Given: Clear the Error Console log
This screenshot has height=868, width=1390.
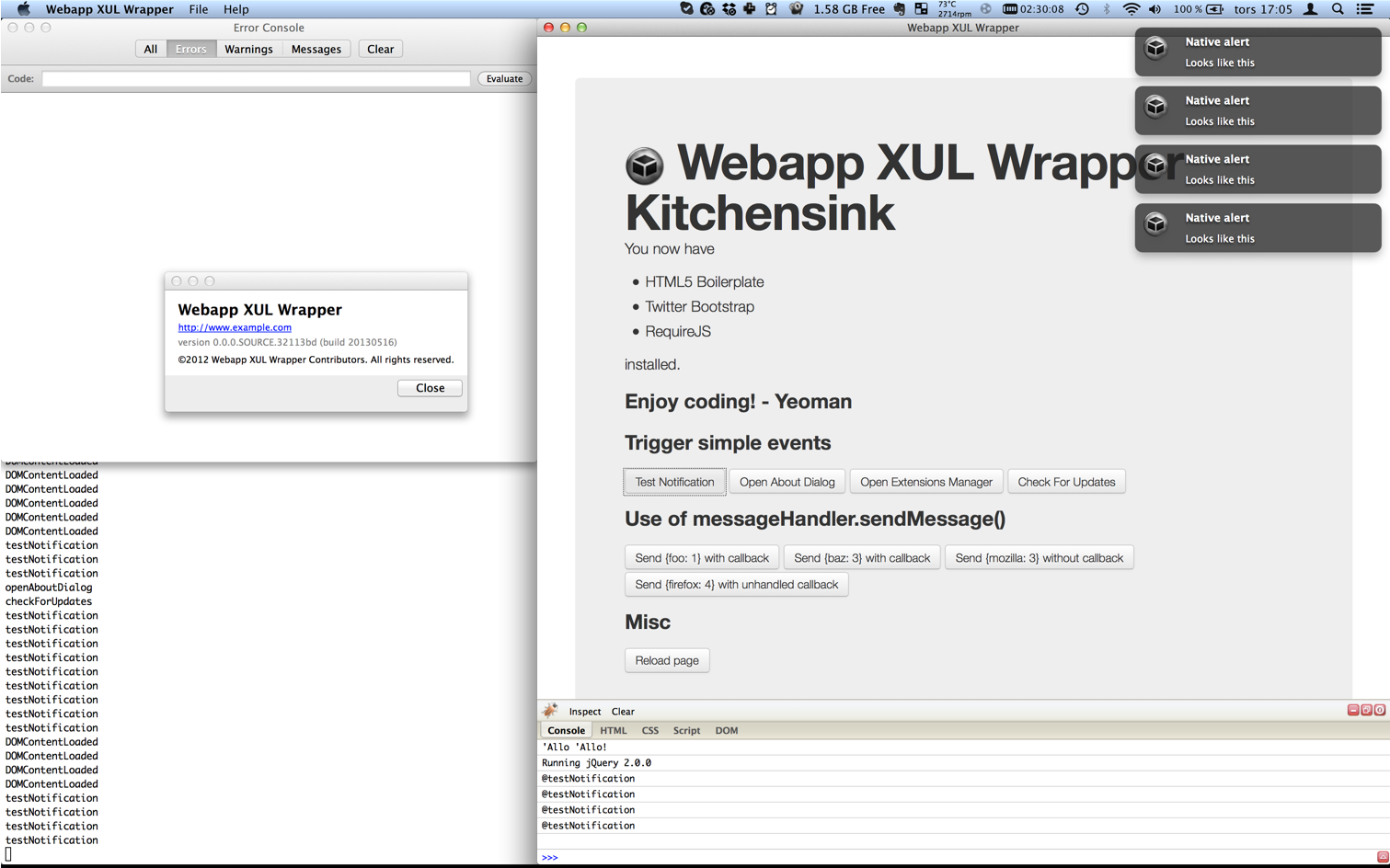Looking at the screenshot, I should pyautogui.click(x=381, y=49).
